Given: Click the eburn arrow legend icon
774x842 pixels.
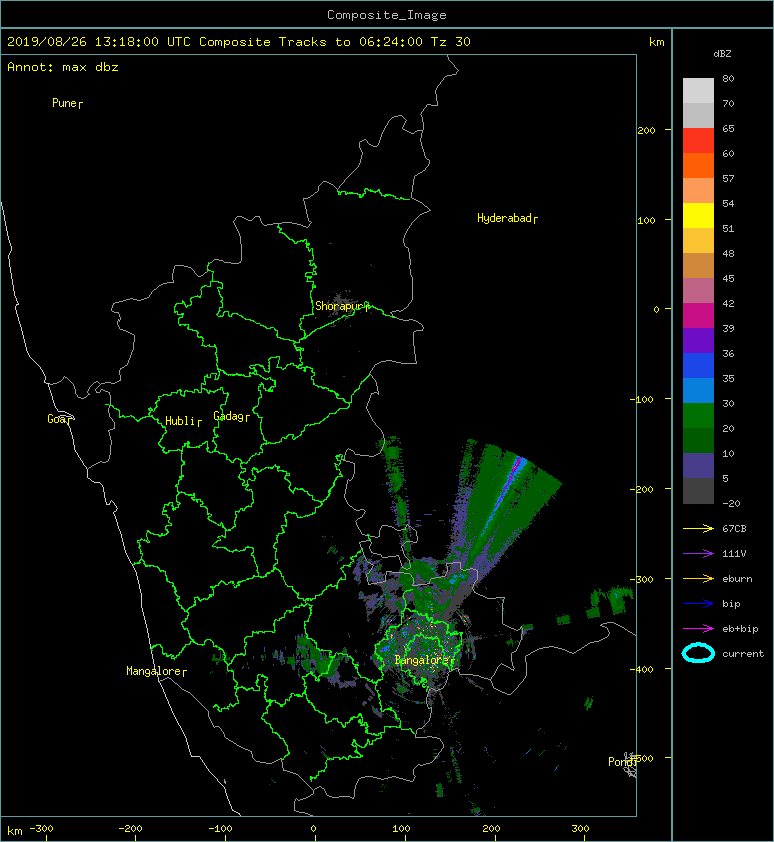Looking at the screenshot, I should tap(698, 579).
